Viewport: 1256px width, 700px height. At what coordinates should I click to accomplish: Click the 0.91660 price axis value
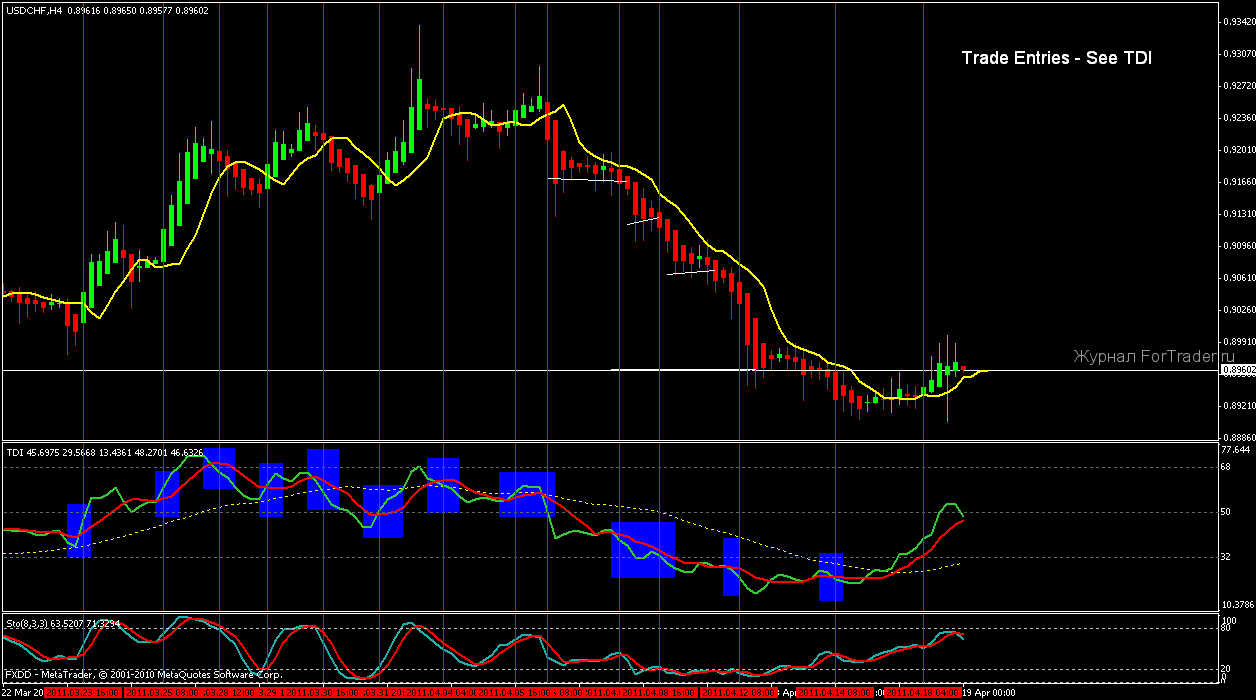click(x=1238, y=181)
